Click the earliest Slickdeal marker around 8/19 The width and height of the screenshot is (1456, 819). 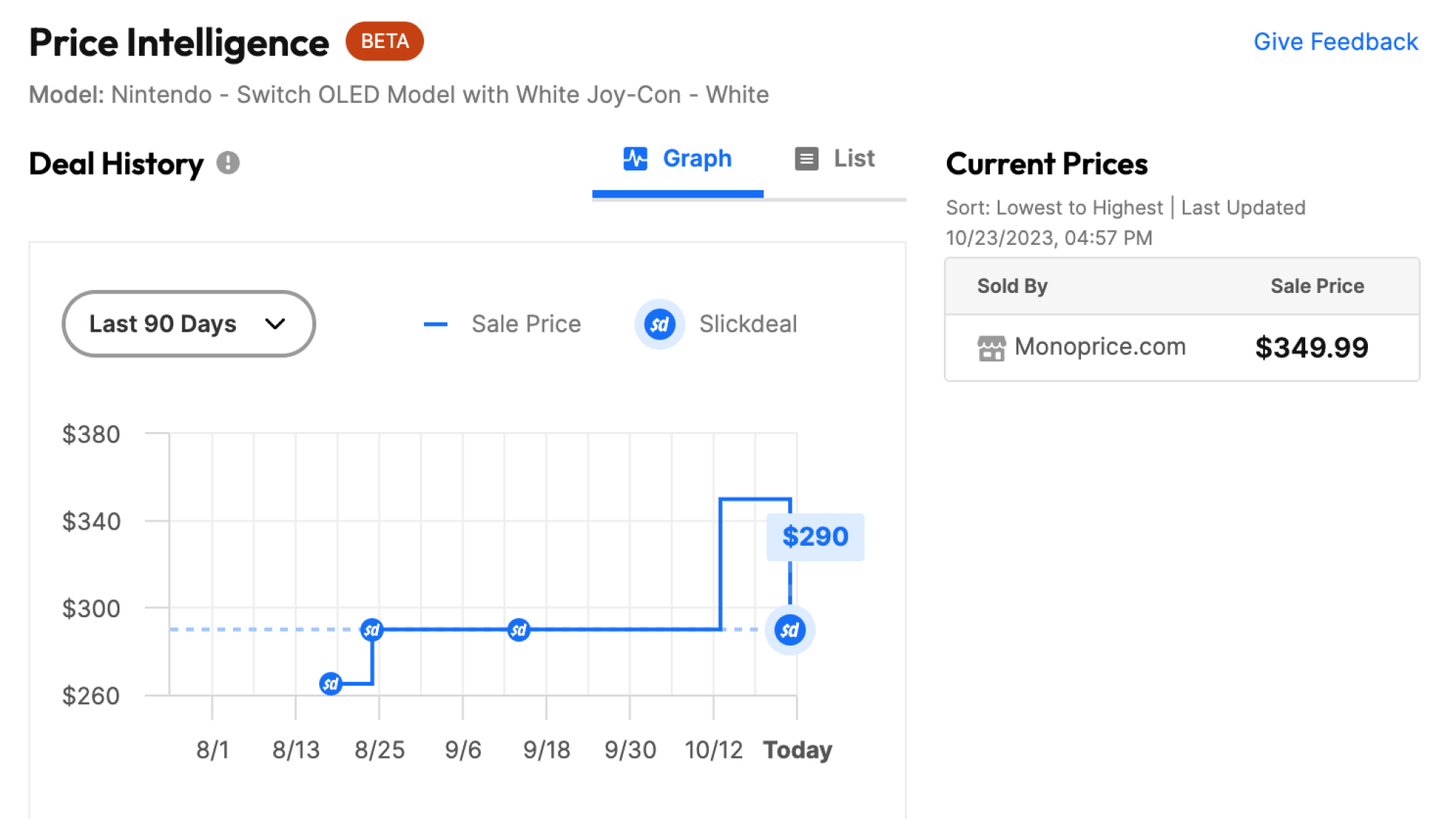pos(331,684)
